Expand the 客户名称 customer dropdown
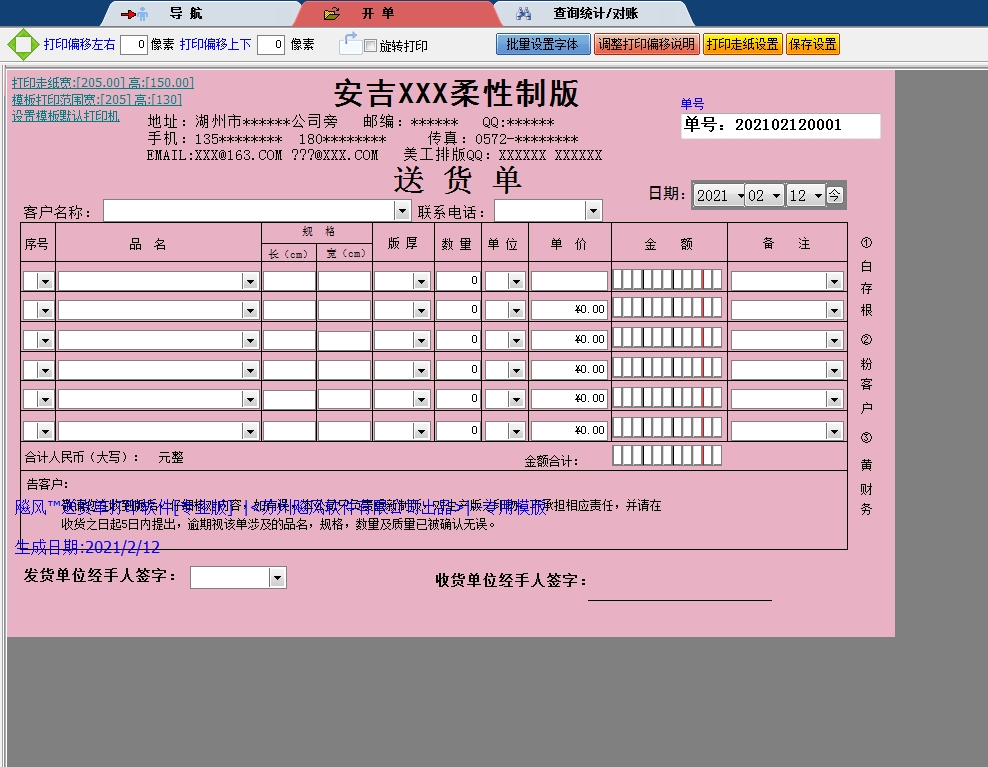The width and height of the screenshot is (988, 767). [x=402, y=211]
